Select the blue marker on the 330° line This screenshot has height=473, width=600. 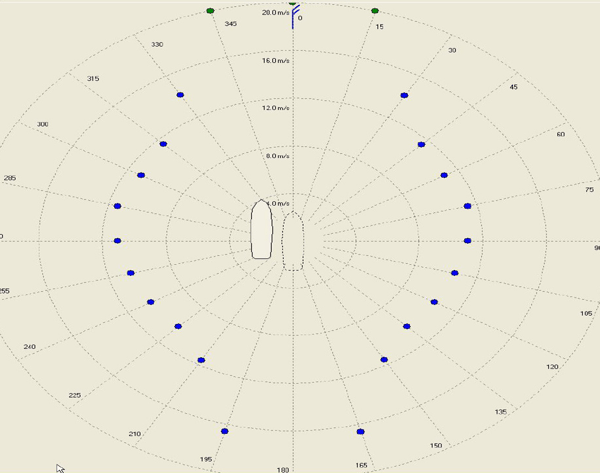click(x=180, y=95)
